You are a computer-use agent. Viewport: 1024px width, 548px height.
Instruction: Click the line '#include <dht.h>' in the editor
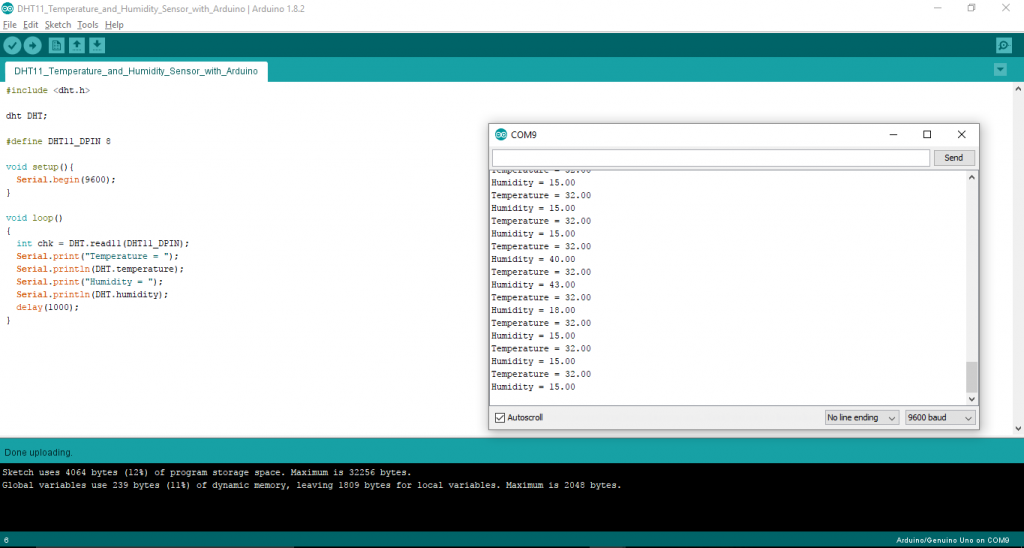coord(48,90)
